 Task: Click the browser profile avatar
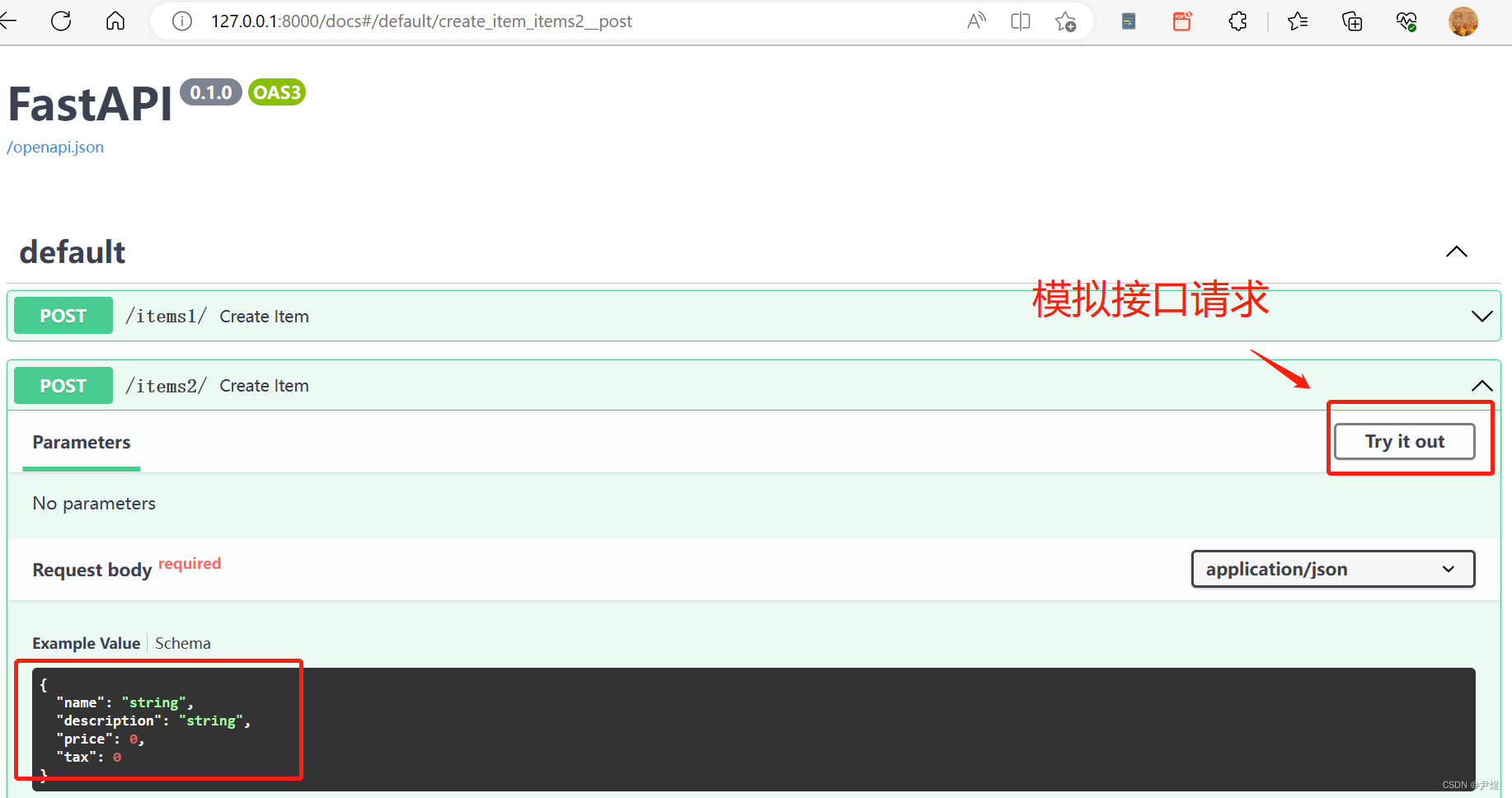[1463, 21]
